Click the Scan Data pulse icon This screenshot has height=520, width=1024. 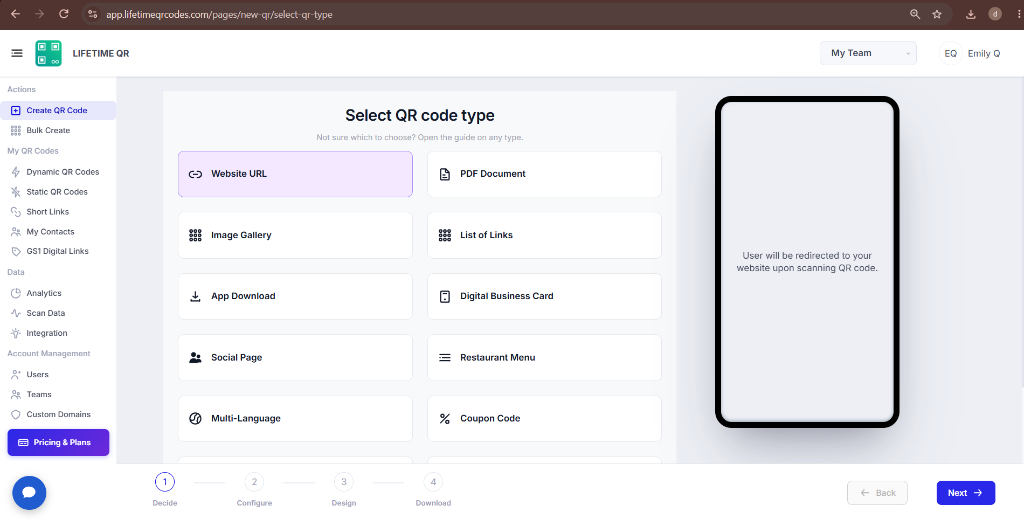(x=16, y=313)
